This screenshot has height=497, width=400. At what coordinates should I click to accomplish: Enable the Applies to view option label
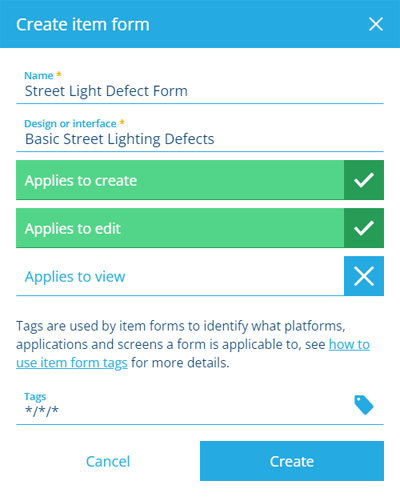[75, 277]
